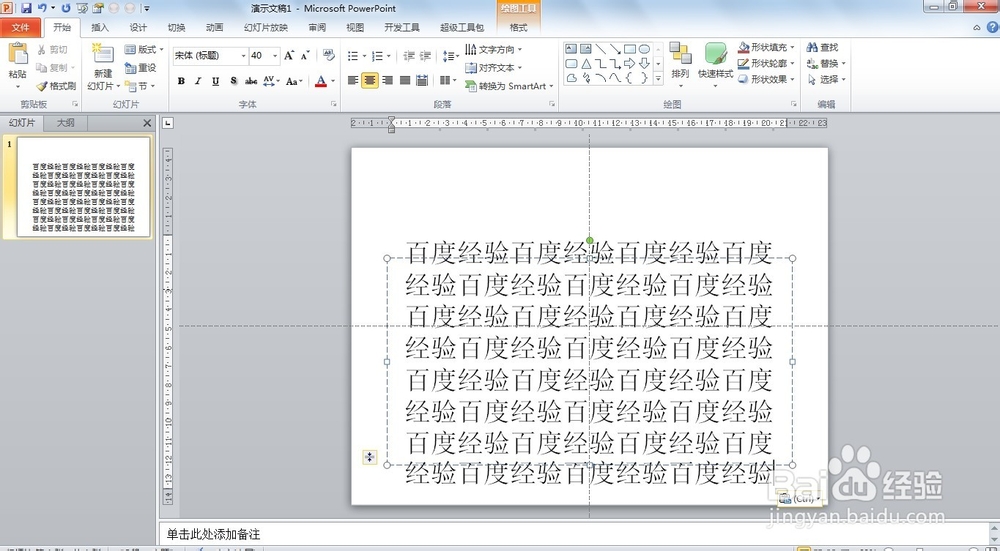
Task: Redo the last action in the quick access toolbar
Action: pyautogui.click(x=66, y=8)
